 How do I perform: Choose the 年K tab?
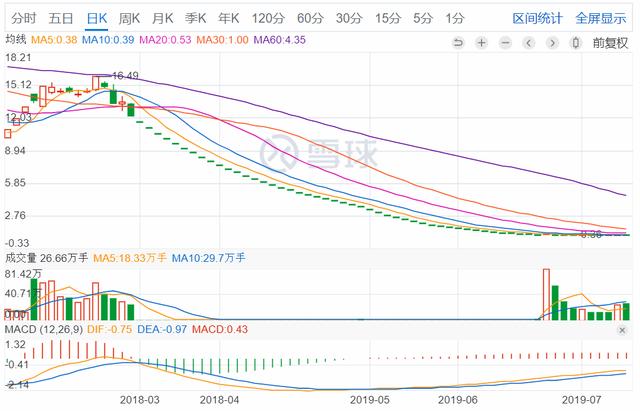(229, 18)
